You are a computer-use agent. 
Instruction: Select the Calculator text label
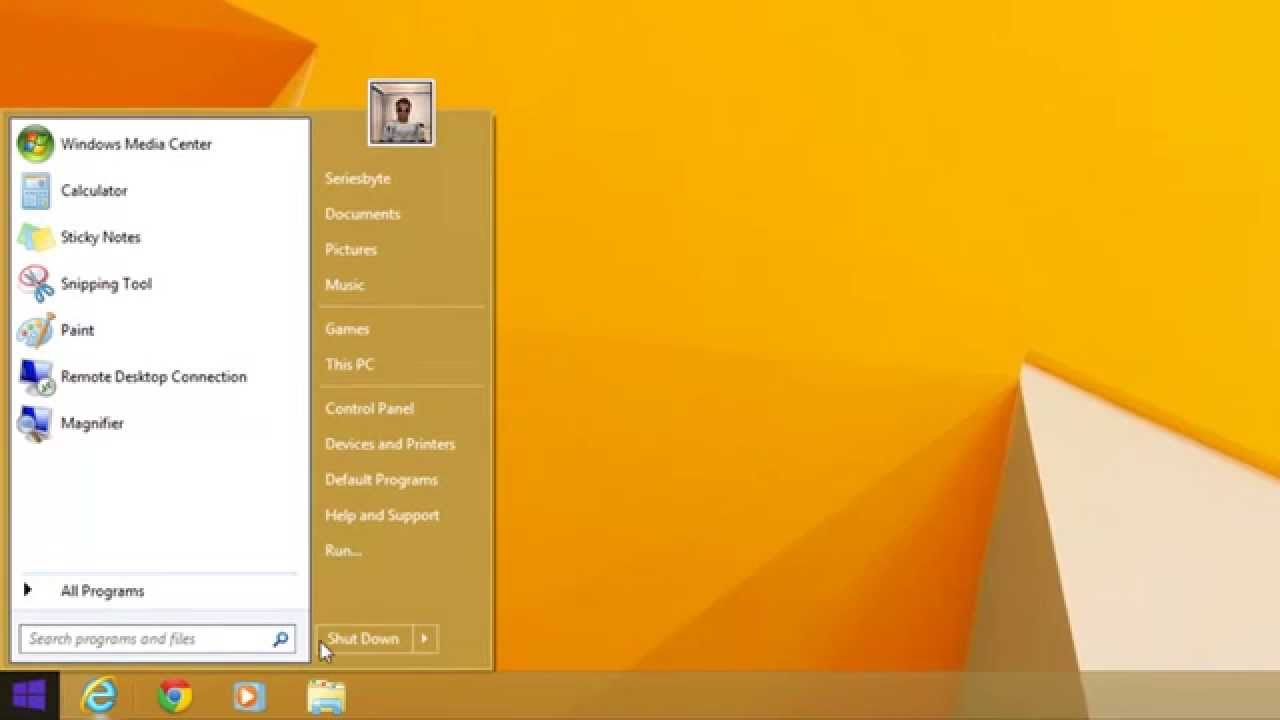pyautogui.click(x=94, y=191)
